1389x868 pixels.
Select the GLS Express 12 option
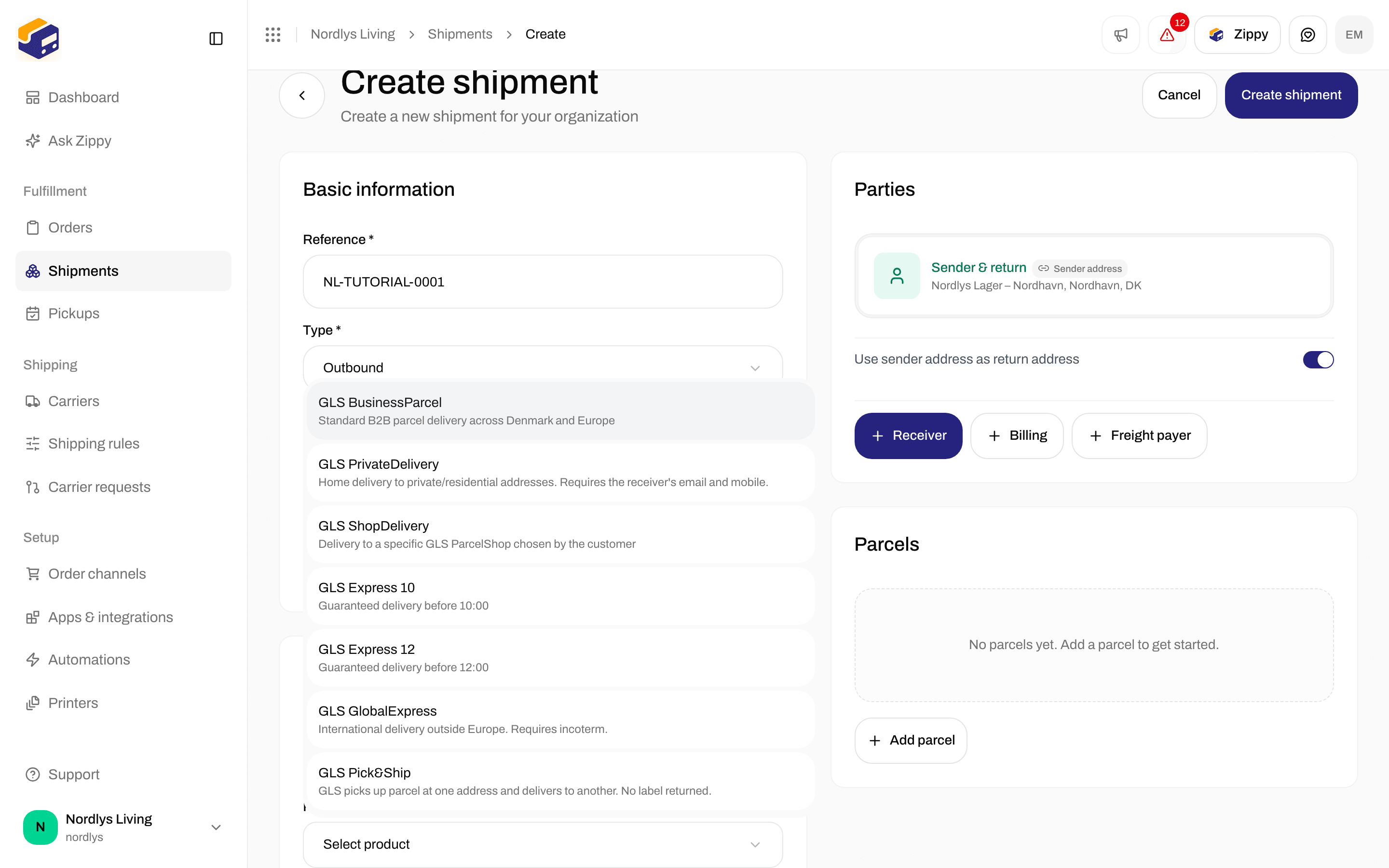[560, 658]
